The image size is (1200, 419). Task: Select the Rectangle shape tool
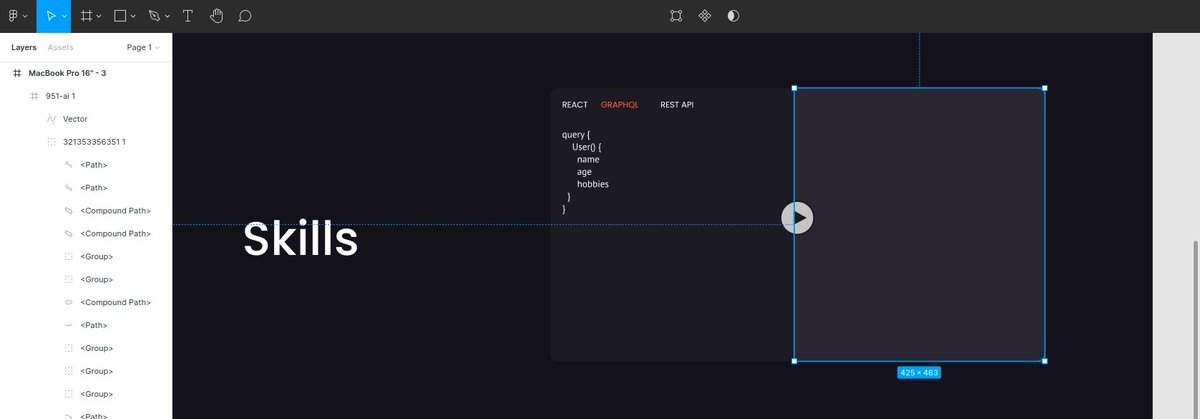[120, 16]
